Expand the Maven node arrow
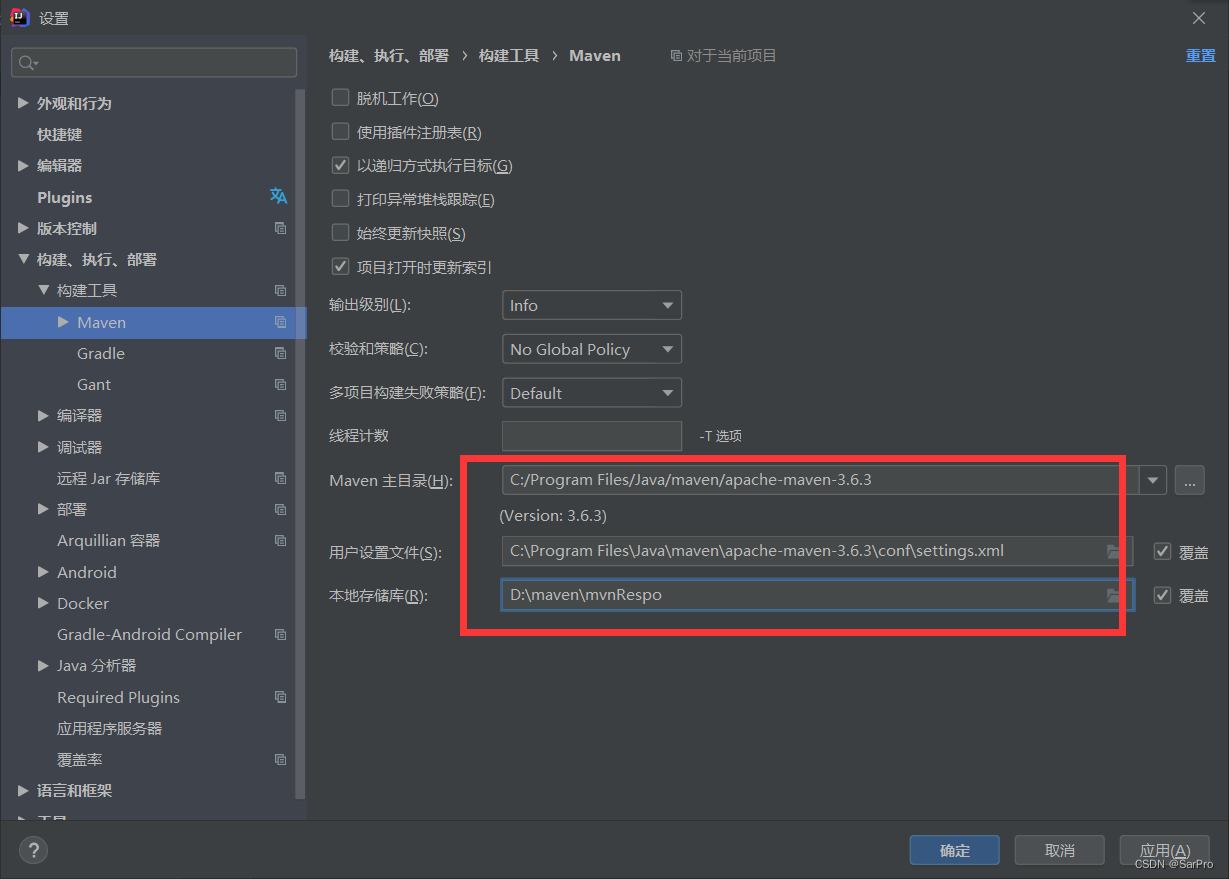This screenshot has height=879, width=1229. click(x=63, y=322)
